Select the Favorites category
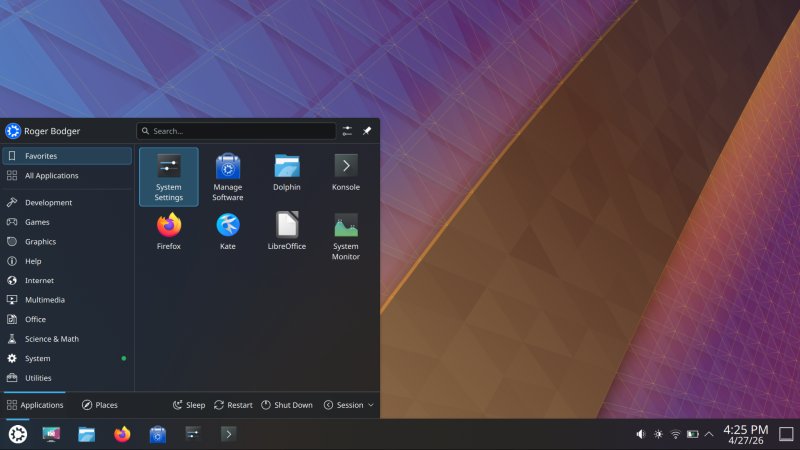The width and height of the screenshot is (800, 450). 67,156
